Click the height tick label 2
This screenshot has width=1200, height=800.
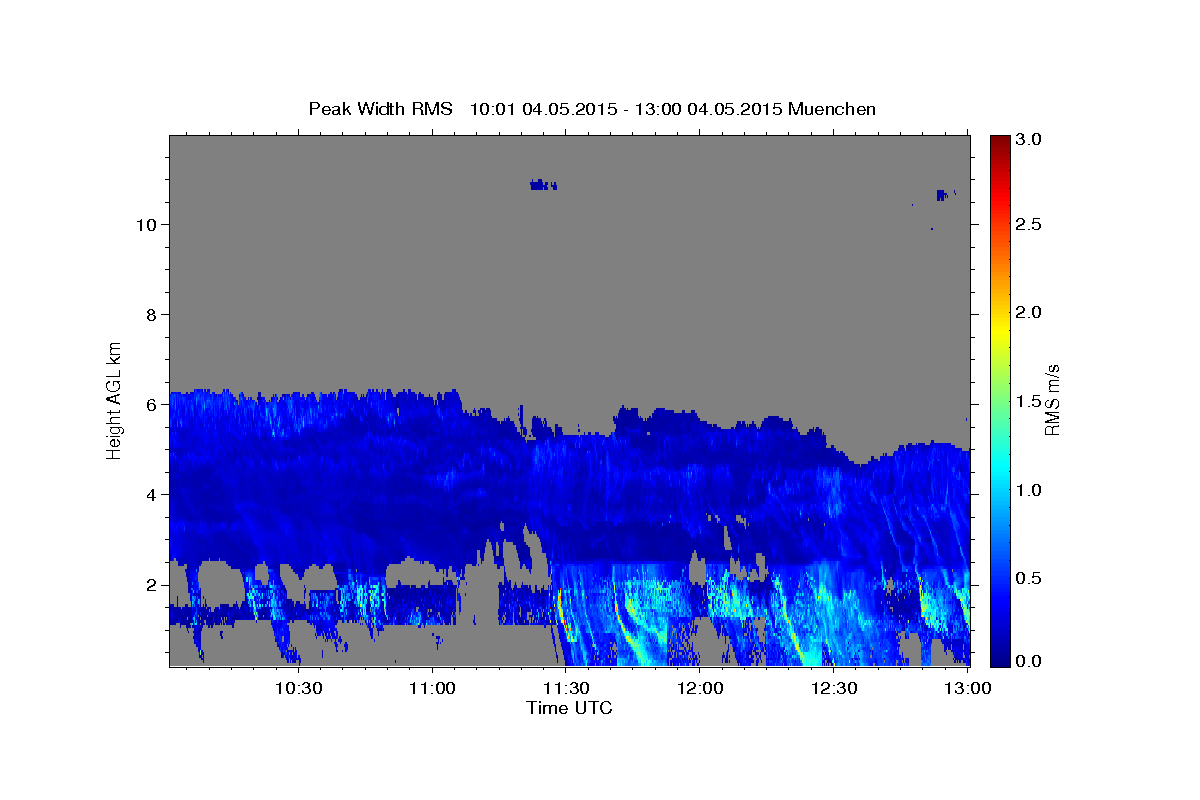click(151, 585)
